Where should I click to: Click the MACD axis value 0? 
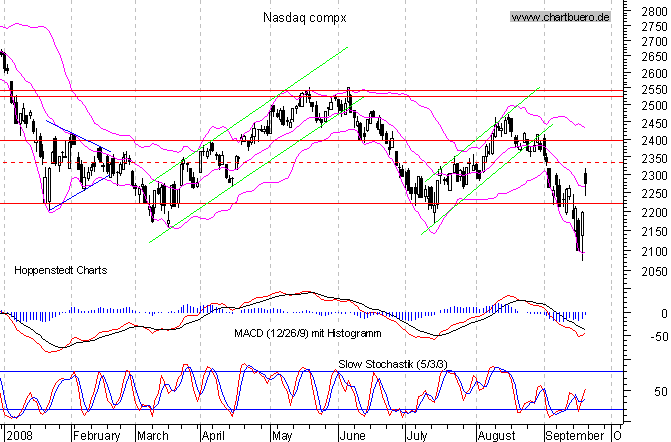pos(664,314)
